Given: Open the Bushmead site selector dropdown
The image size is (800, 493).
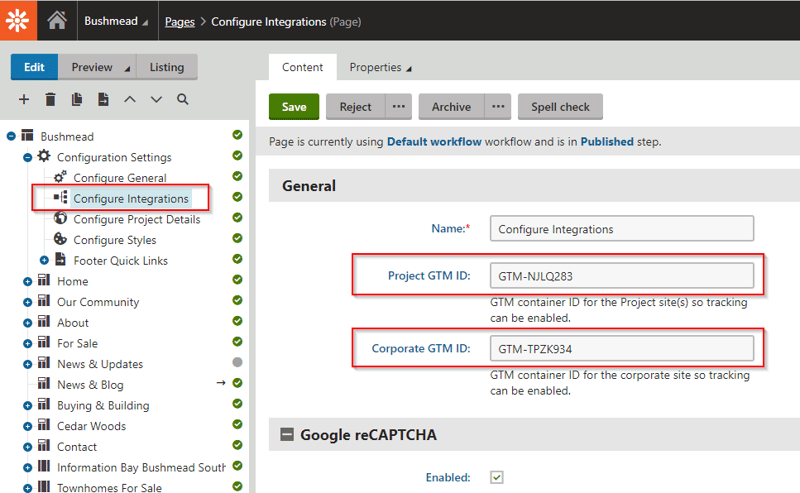Looking at the screenshot, I should tap(116, 21).
